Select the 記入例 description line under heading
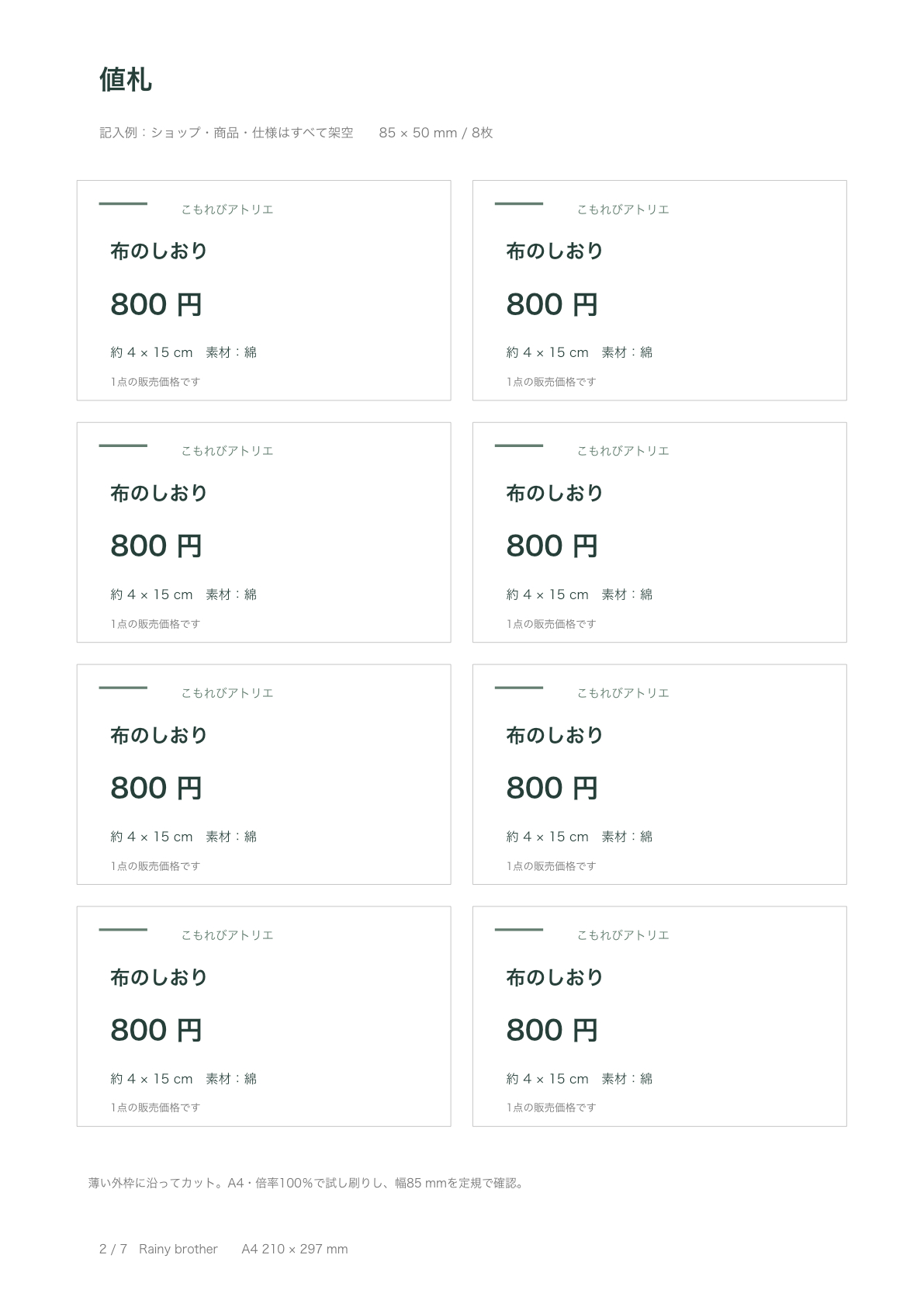924x1307 pixels. (x=227, y=133)
